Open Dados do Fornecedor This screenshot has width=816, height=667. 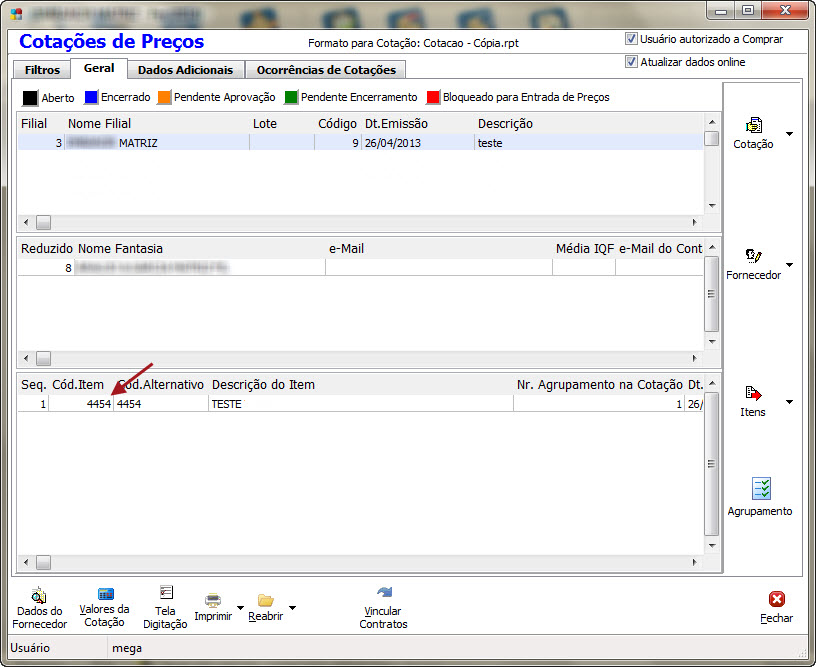[x=39, y=595]
